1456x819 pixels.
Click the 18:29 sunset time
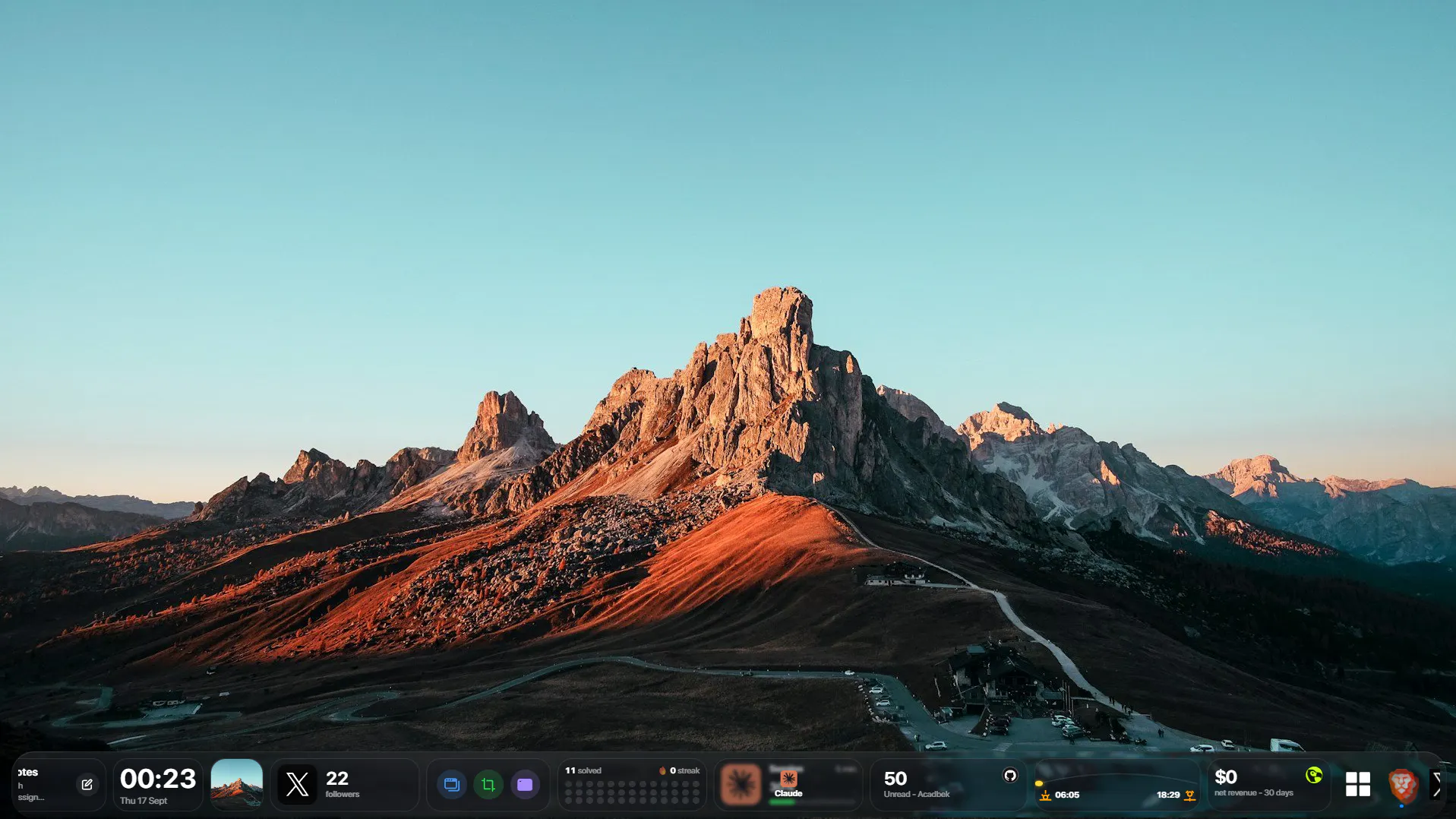tap(1168, 795)
